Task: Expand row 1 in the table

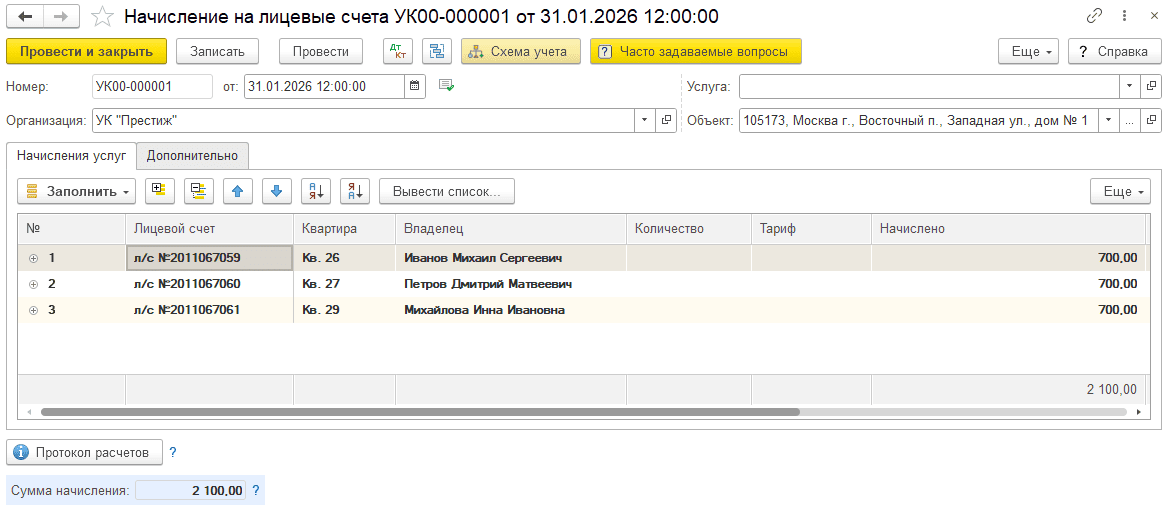Action: [33, 258]
